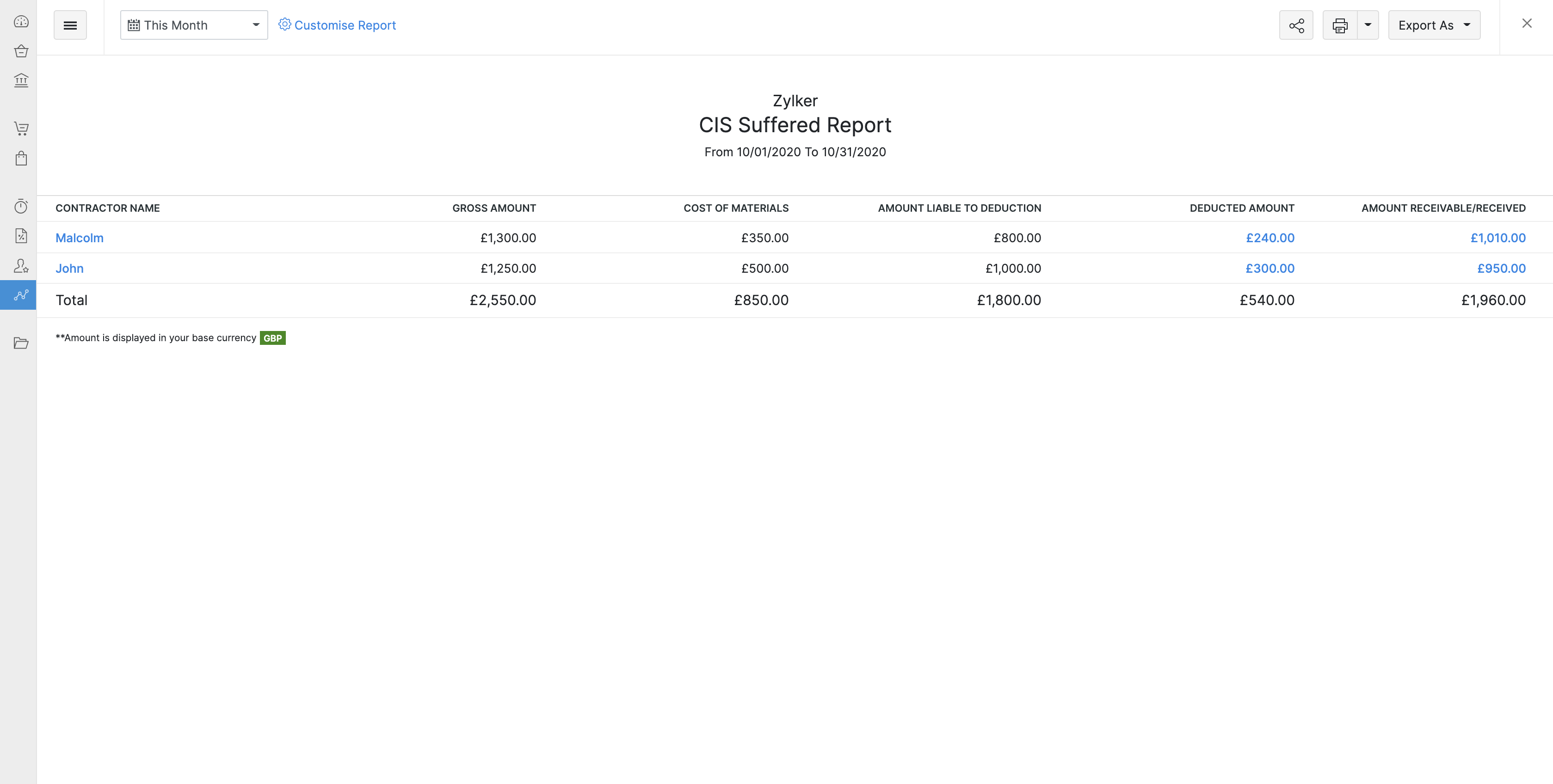The width and height of the screenshot is (1553, 784).
Task: Open the Purchases shopping bag icon
Action: pos(21,159)
